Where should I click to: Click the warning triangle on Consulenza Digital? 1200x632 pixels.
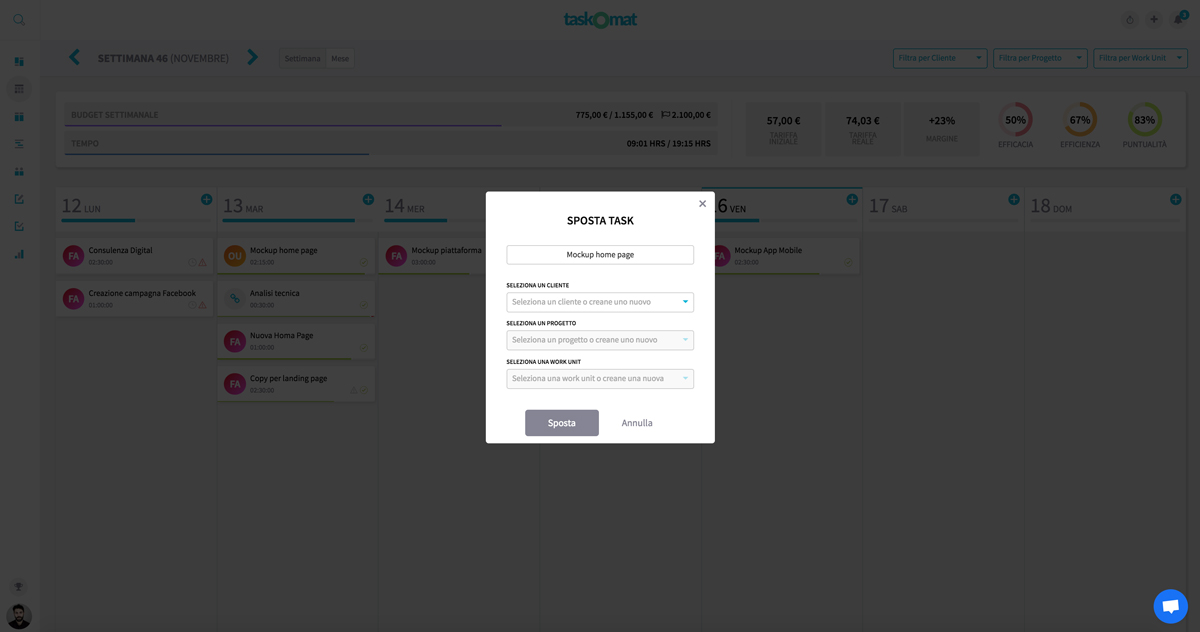point(202,263)
